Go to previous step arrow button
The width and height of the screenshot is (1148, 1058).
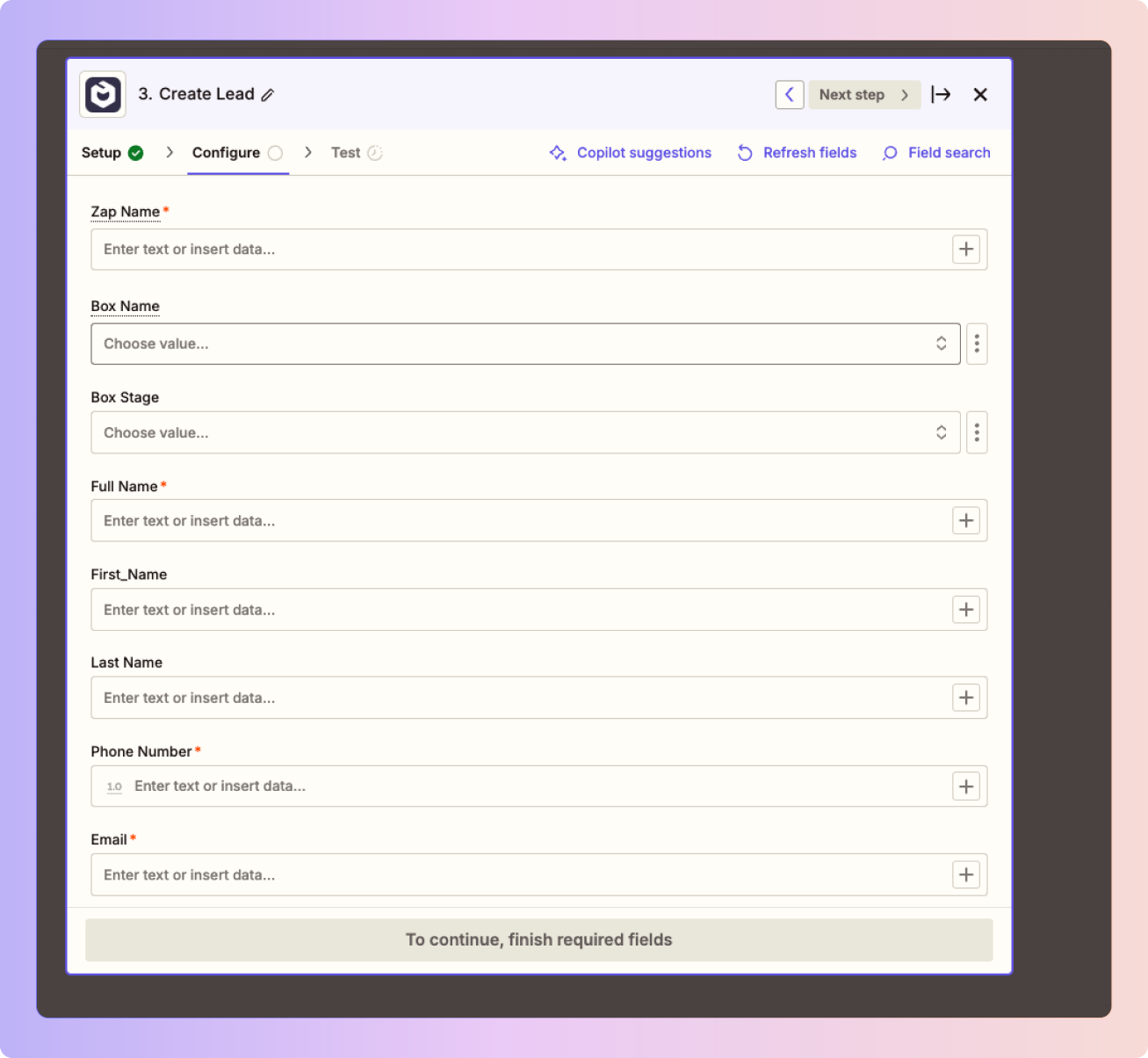(x=790, y=95)
